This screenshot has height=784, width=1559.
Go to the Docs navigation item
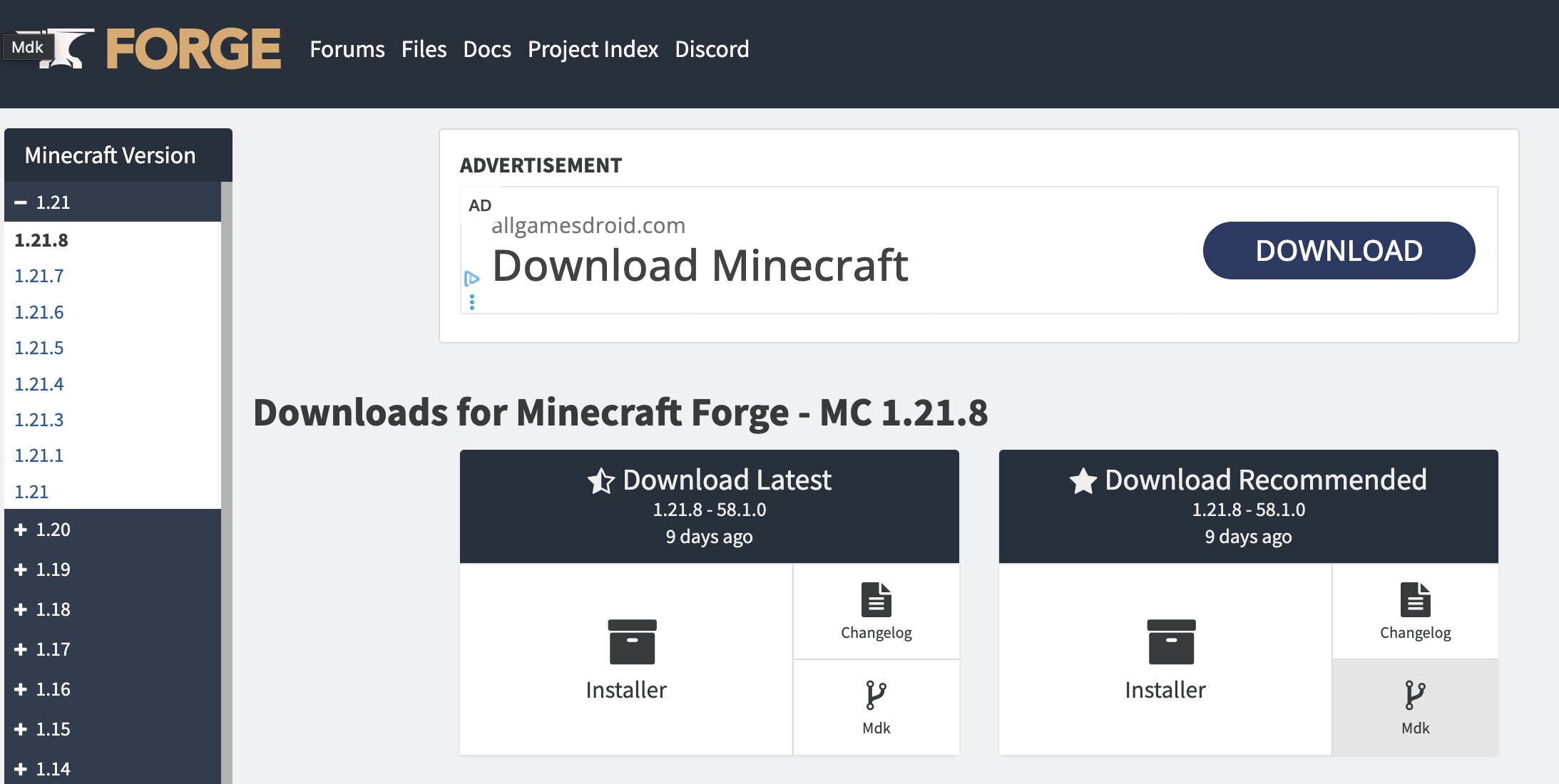tap(486, 49)
